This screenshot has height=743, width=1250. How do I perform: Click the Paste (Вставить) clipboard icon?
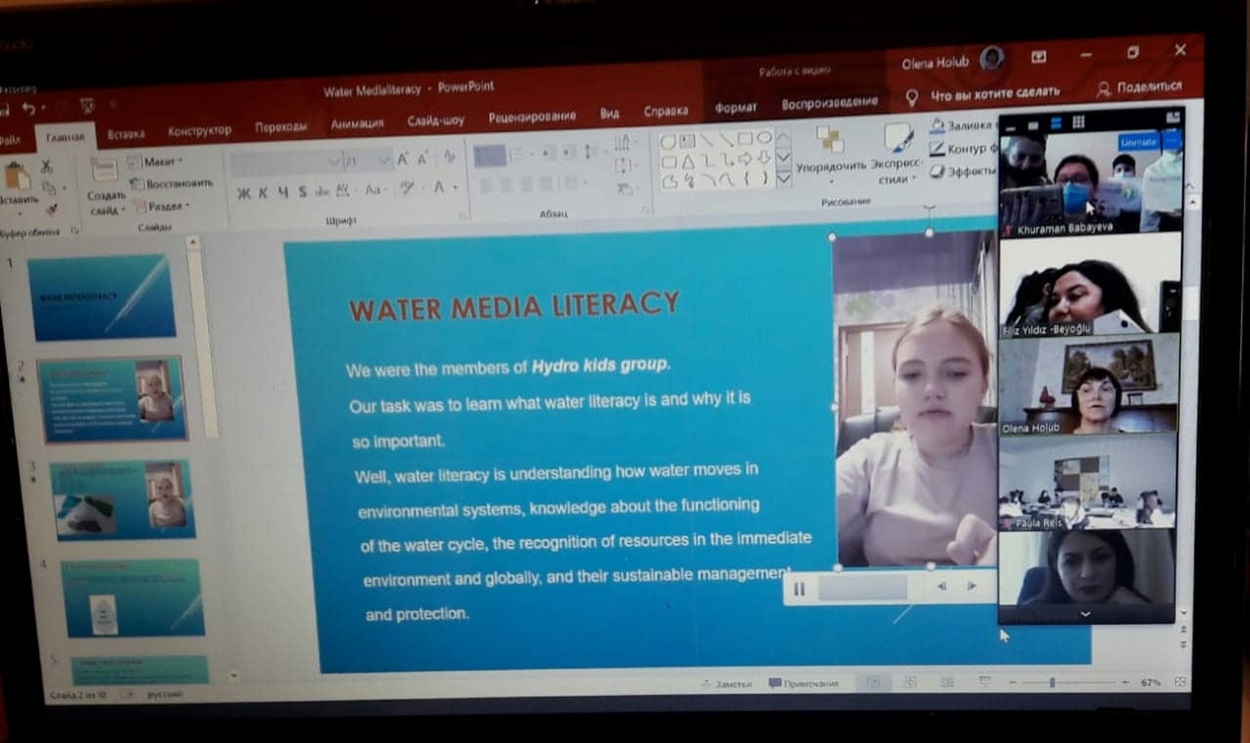16,176
